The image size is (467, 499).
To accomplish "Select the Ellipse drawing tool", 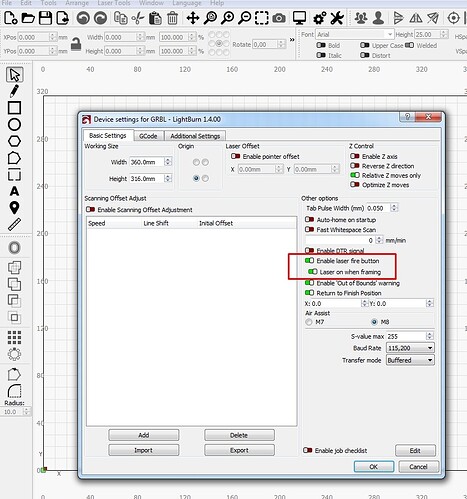I will pos(14,124).
